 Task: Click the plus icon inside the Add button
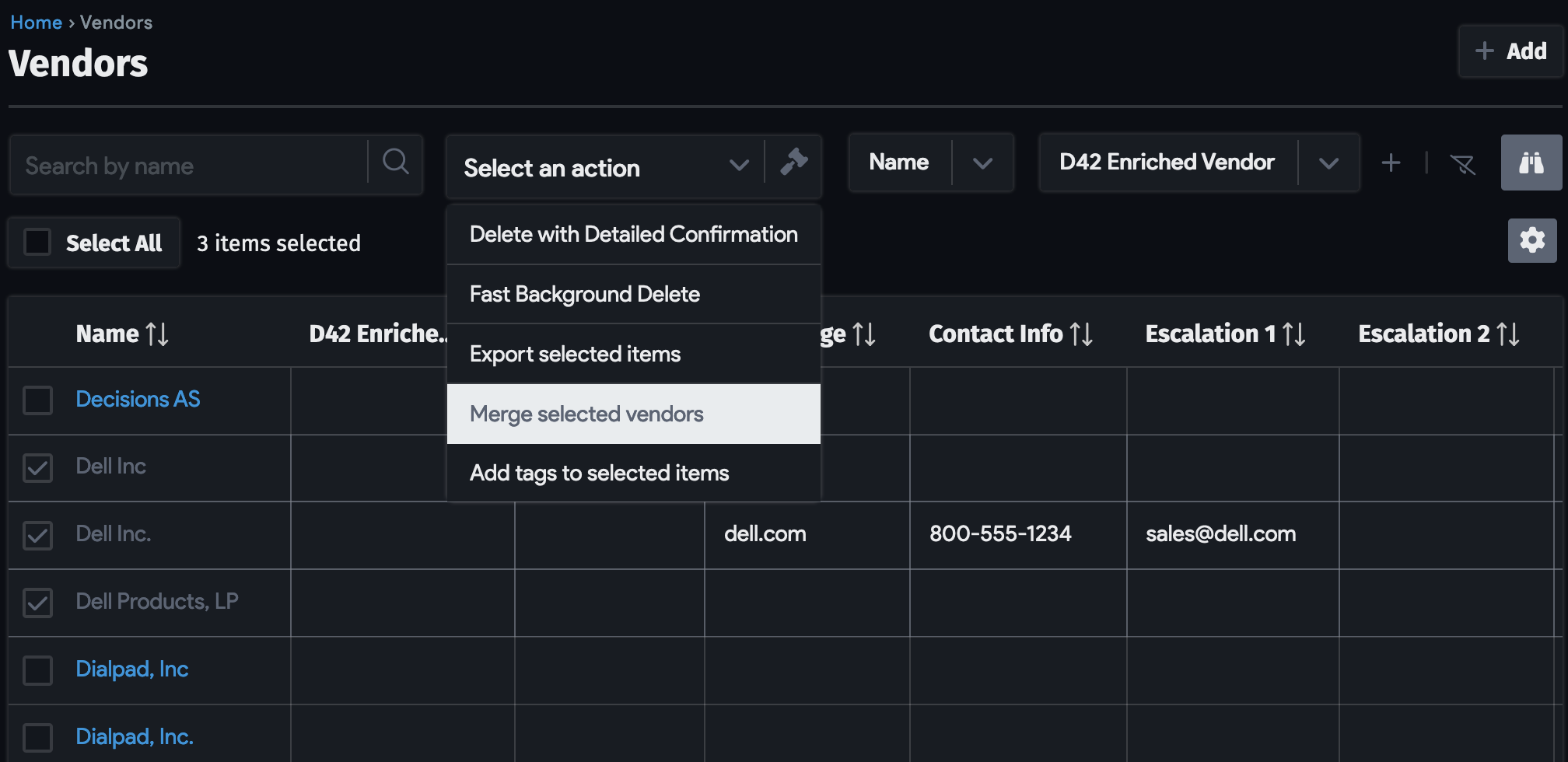pyautogui.click(x=1483, y=51)
